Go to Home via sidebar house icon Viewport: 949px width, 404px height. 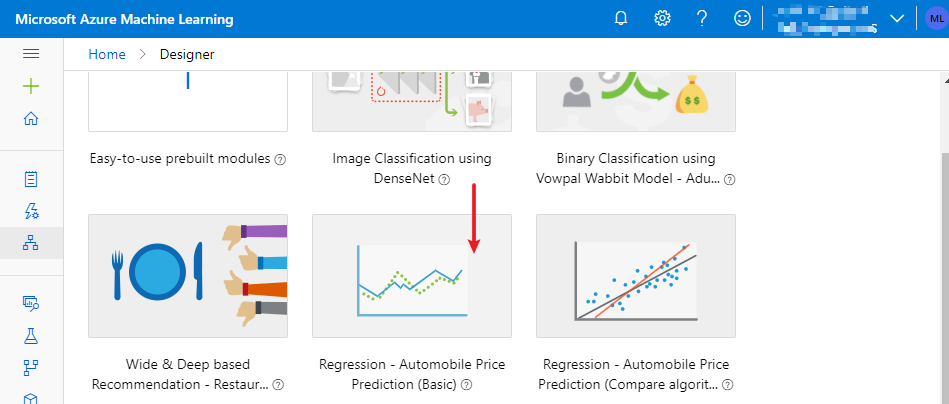[31, 119]
